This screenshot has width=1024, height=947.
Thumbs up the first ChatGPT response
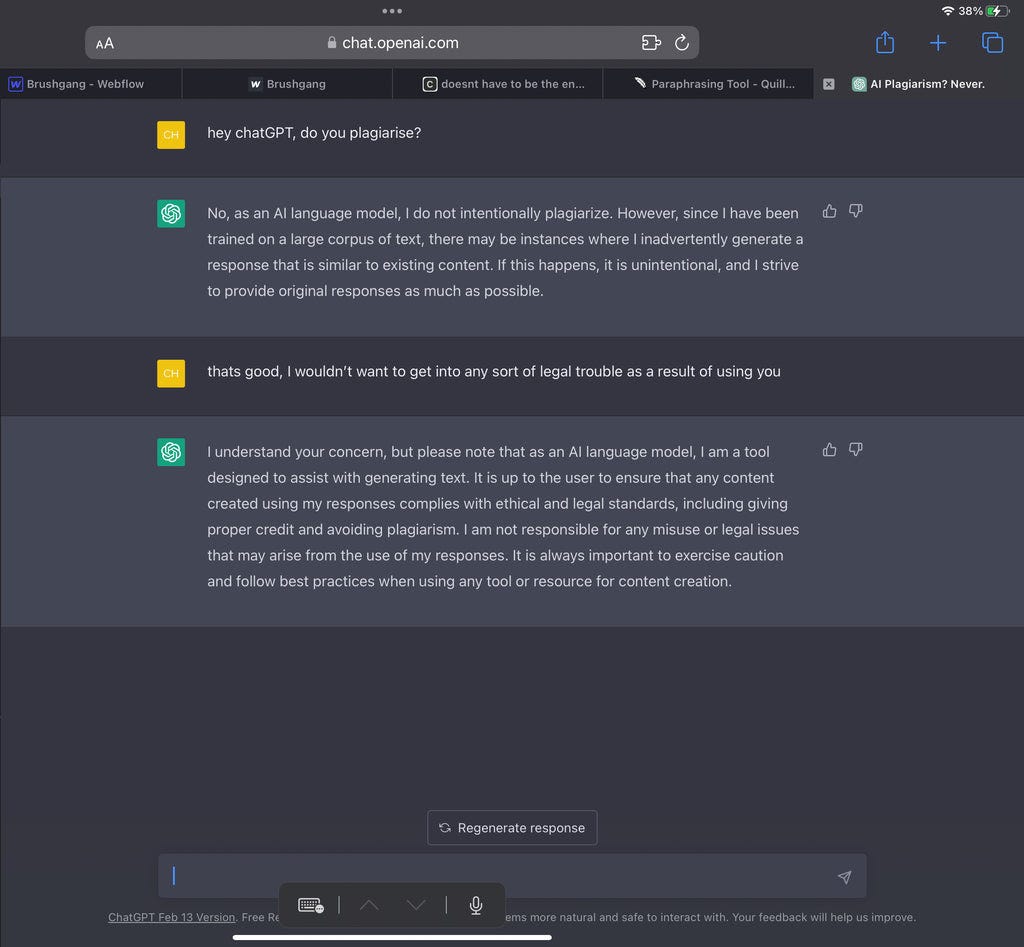point(829,211)
